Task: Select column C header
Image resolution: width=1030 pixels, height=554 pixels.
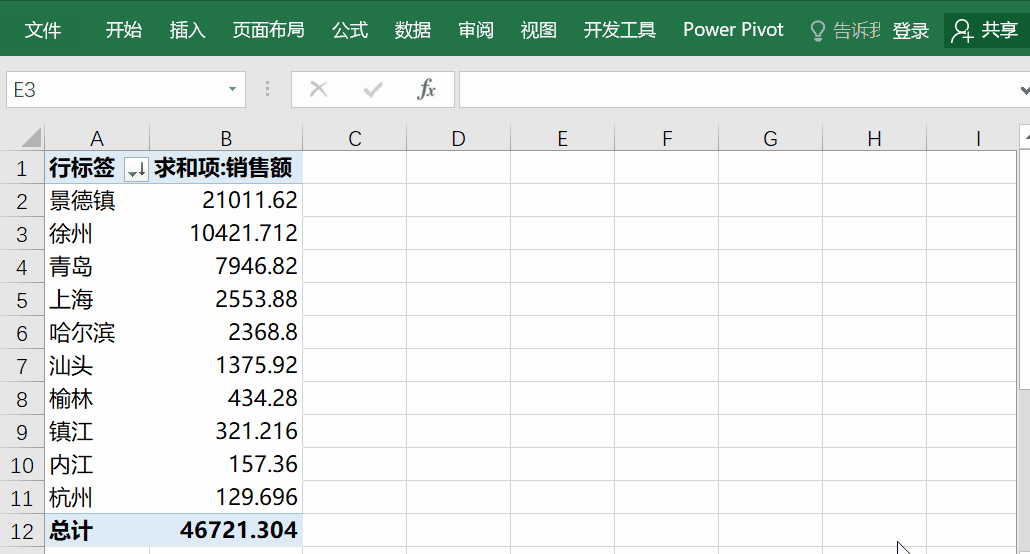Action: point(355,138)
